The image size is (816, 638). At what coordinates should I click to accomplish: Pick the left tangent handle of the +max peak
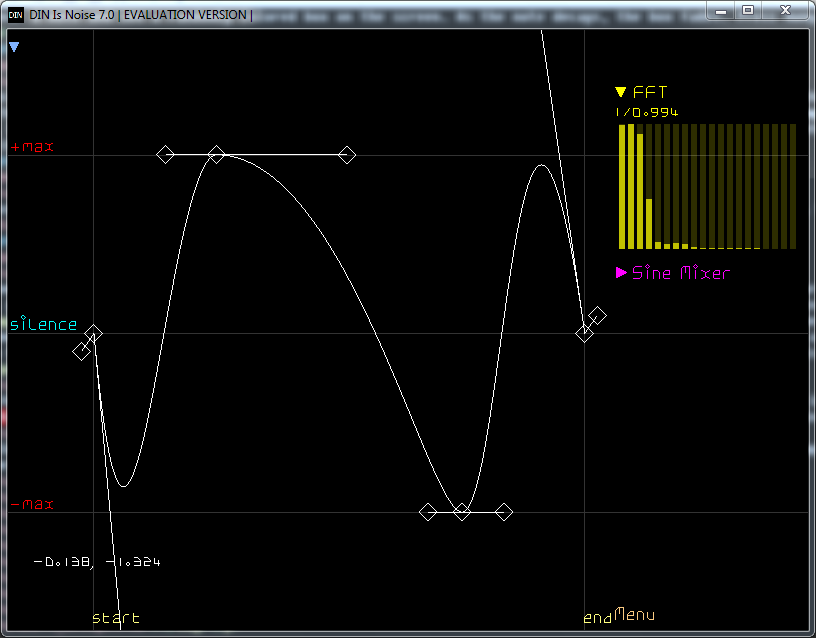166,154
